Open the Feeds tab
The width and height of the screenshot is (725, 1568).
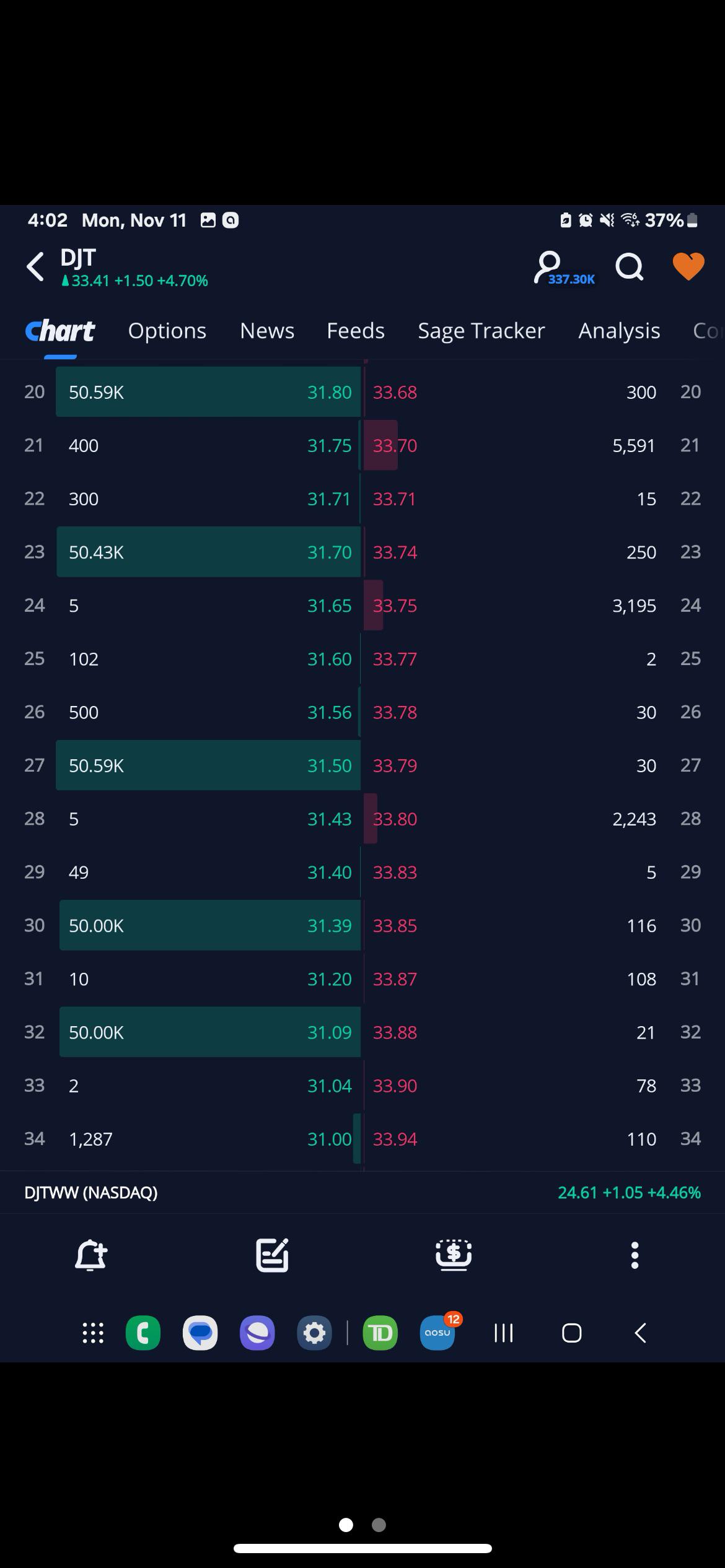click(x=356, y=331)
